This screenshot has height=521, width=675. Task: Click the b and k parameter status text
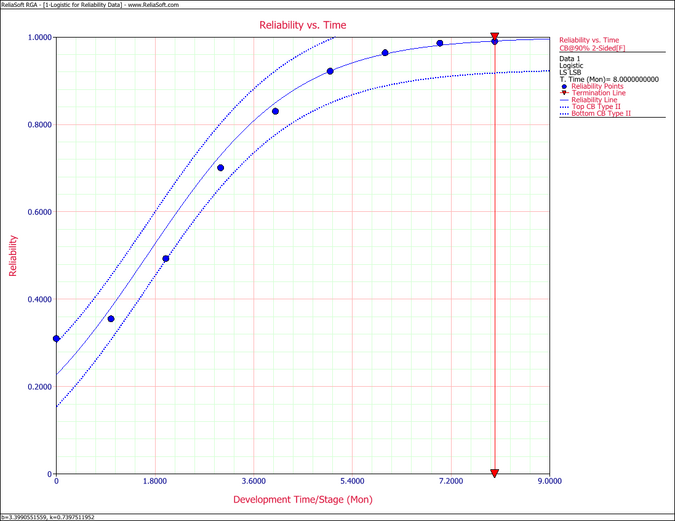[48, 517]
